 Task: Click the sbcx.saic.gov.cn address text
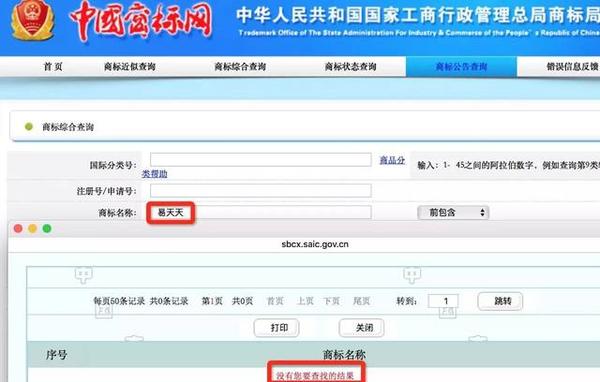(x=315, y=244)
